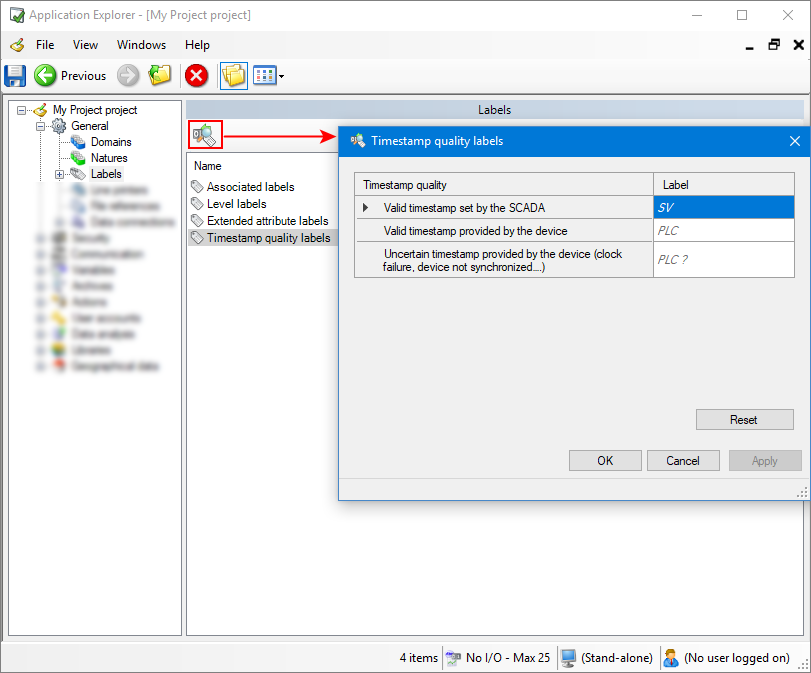Click the Reset button

pos(744,420)
